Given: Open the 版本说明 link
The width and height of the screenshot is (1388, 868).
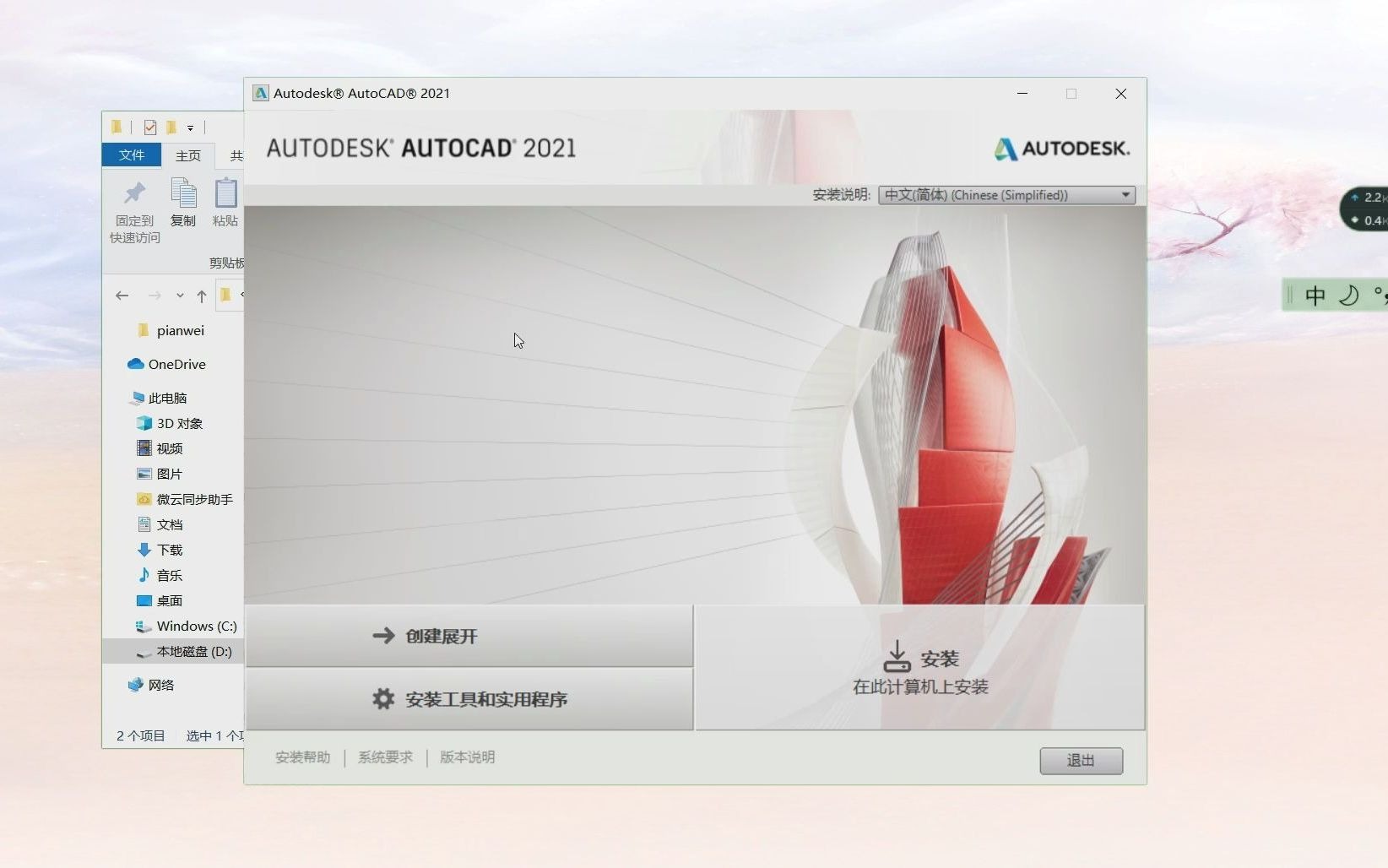Looking at the screenshot, I should [467, 757].
